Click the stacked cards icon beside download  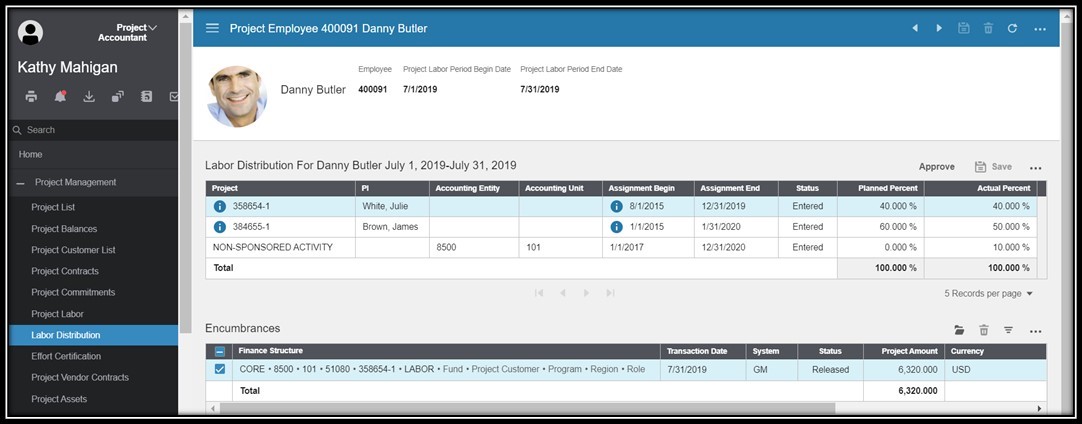118,97
